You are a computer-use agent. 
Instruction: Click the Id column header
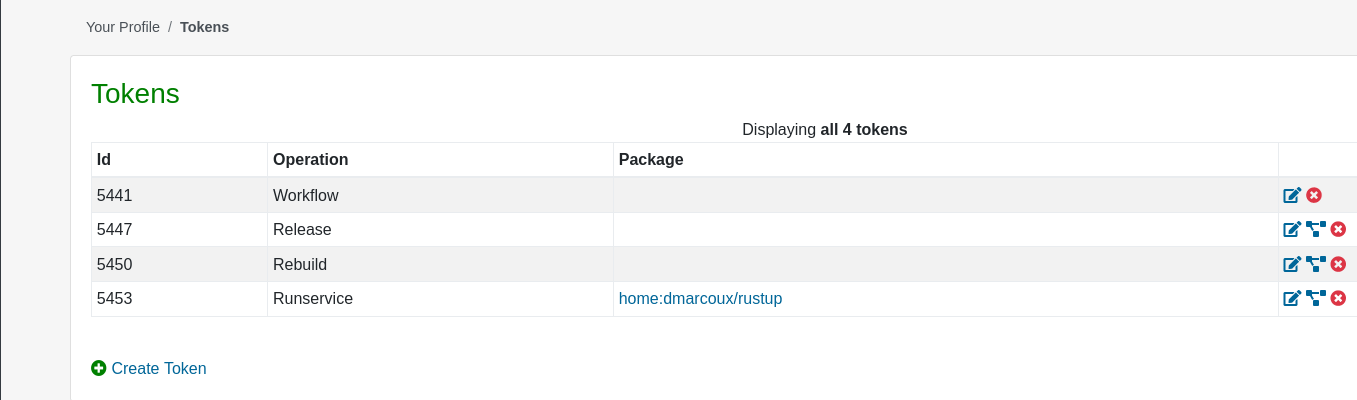pyautogui.click(x=104, y=159)
